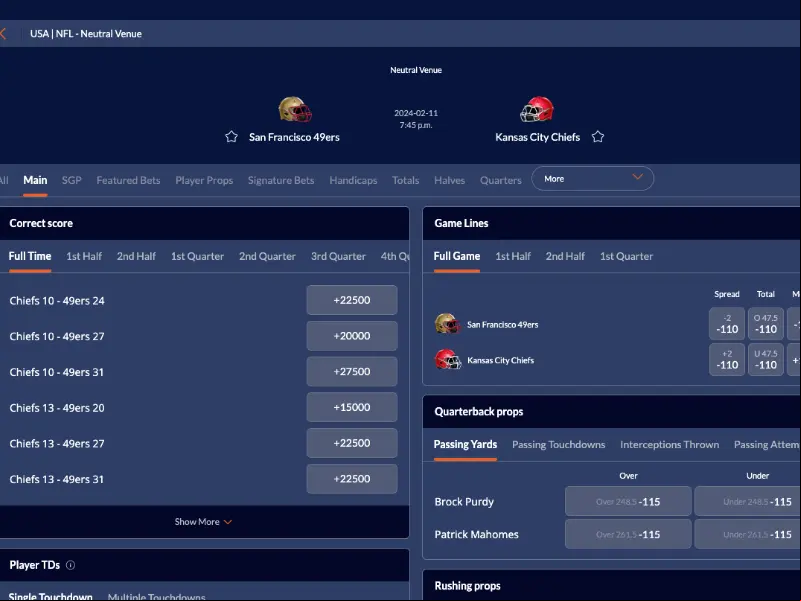Select 2nd Half in Correct score
The width and height of the screenshot is (801, 601).
(x=136, y=256)
